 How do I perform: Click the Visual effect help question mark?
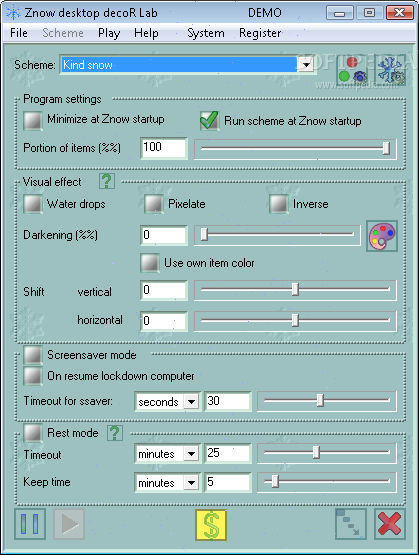point(107,181)
